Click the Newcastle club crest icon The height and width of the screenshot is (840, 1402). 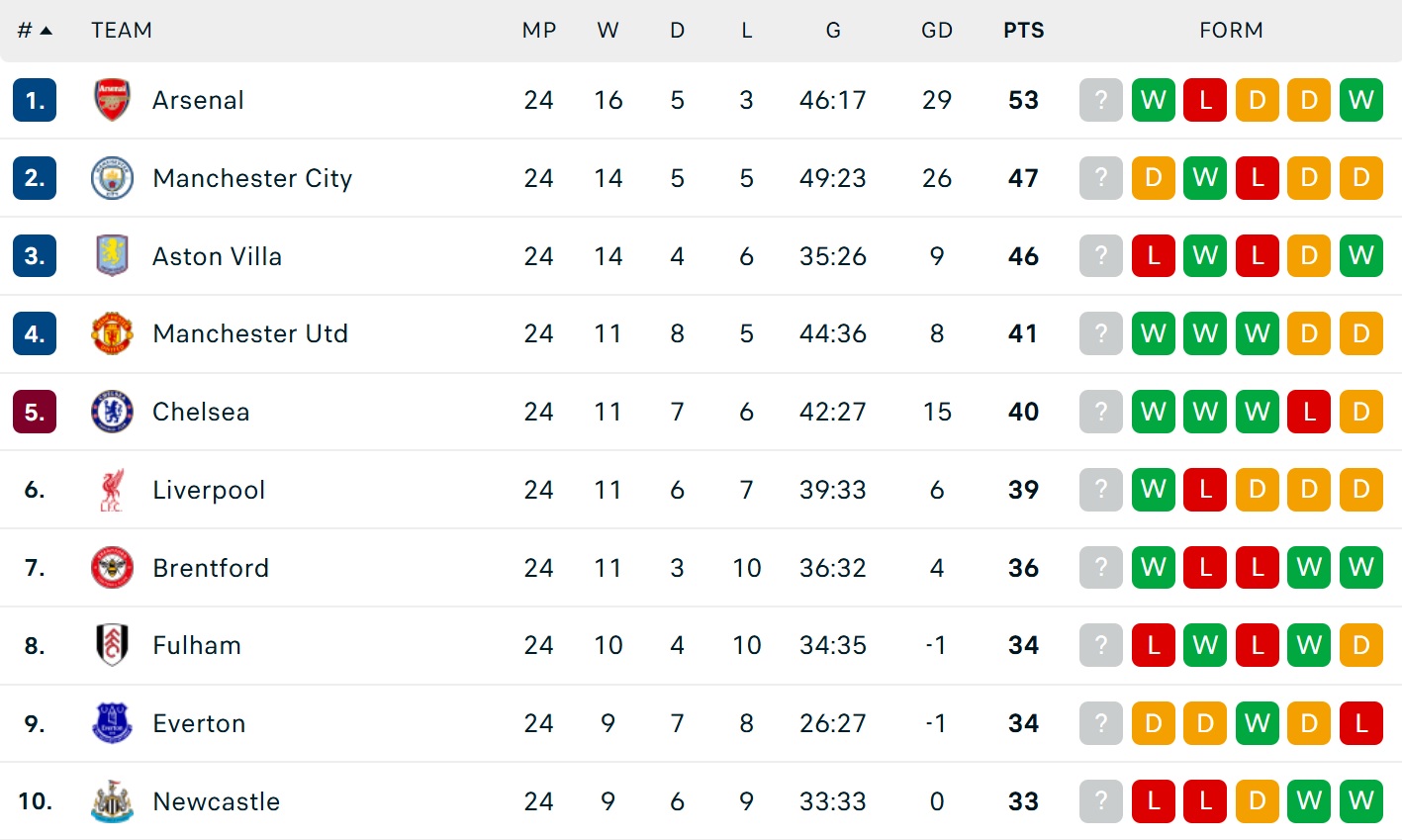[112, 801]
